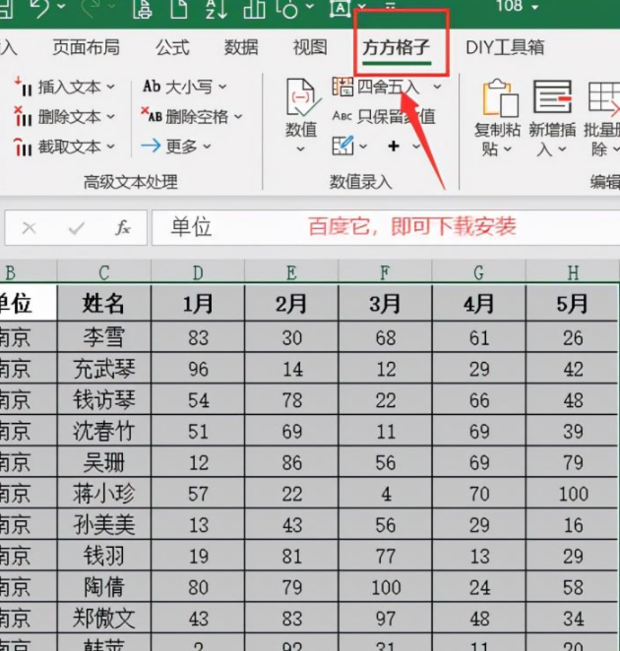Click the 批量删除 table icon
620x651 pixels.
(x=604, y=99)
